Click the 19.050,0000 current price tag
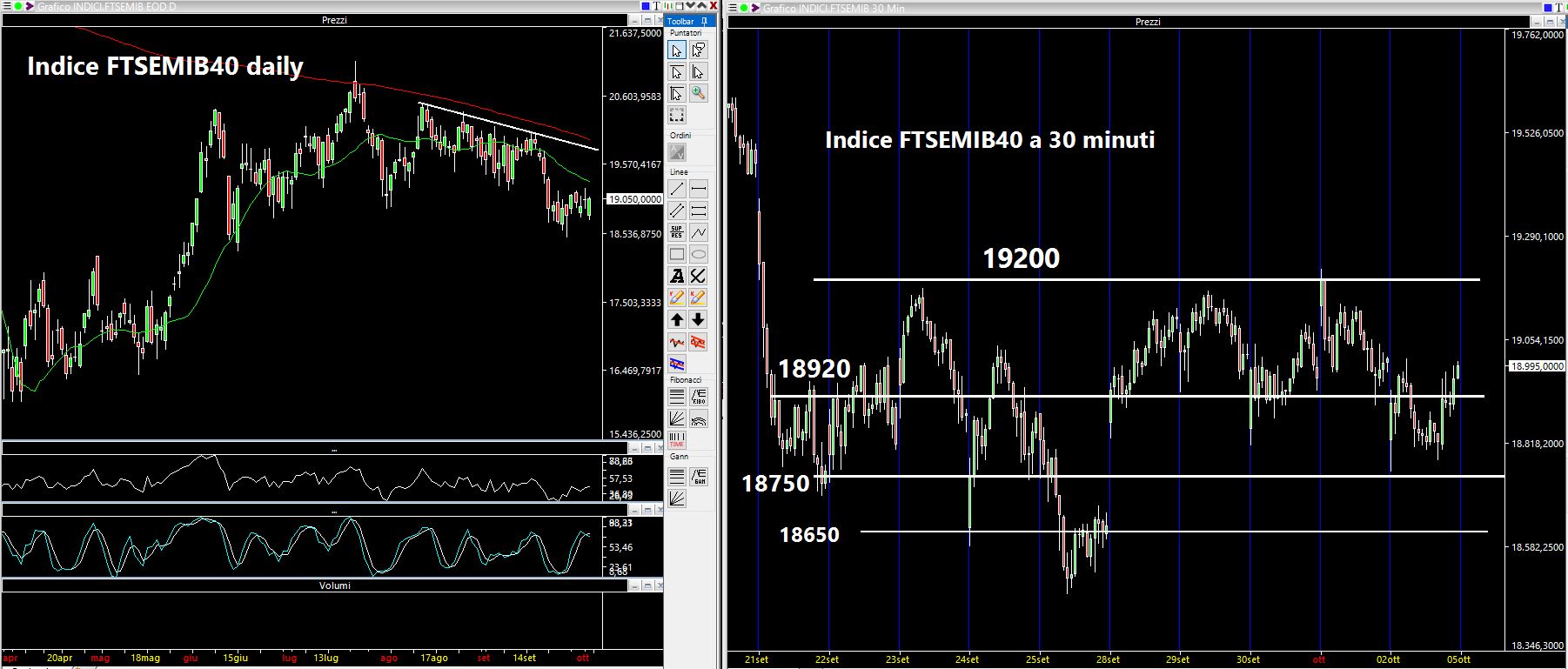The image size is (1568, 669). pyautogui.click(x=634, y=199)
